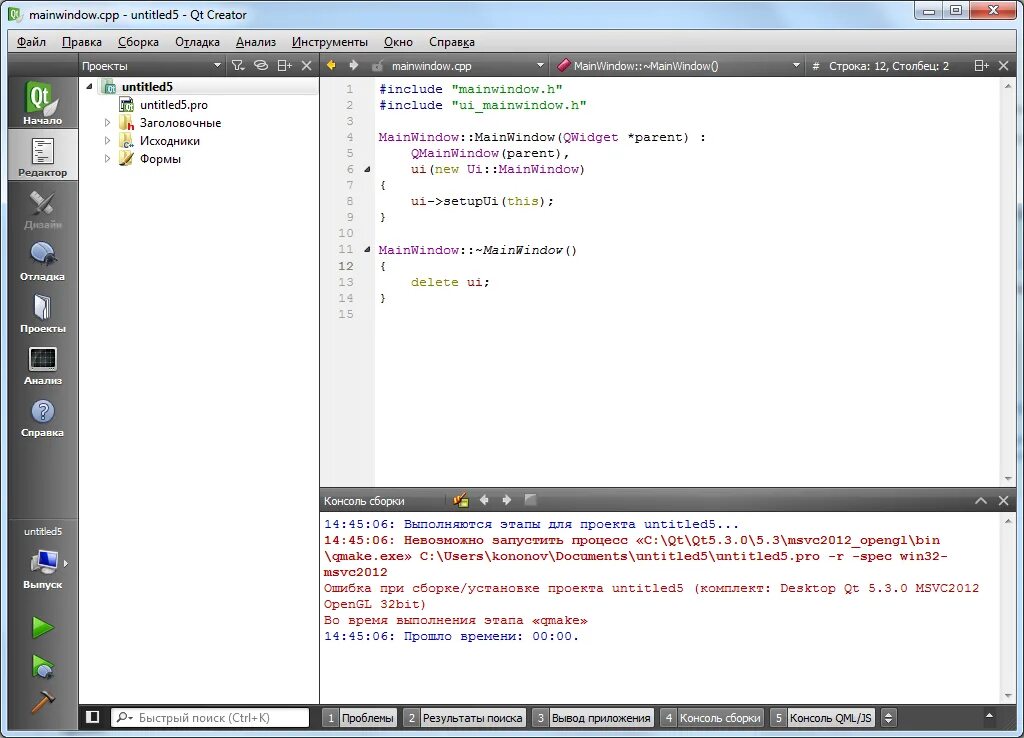
Task: Open the Отладка menu
Action: point(197,42)
